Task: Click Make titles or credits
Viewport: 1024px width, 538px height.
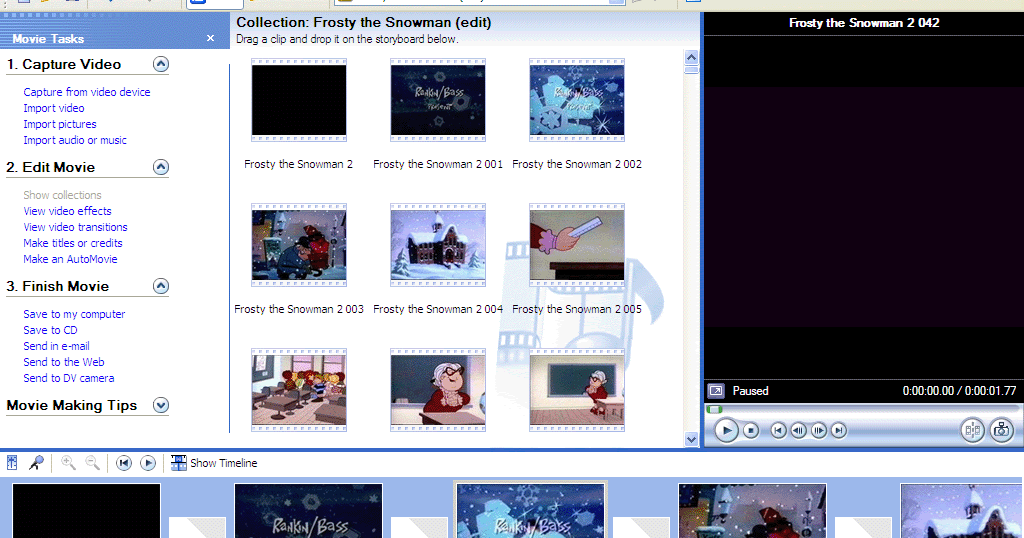Action: coord(72,243)
